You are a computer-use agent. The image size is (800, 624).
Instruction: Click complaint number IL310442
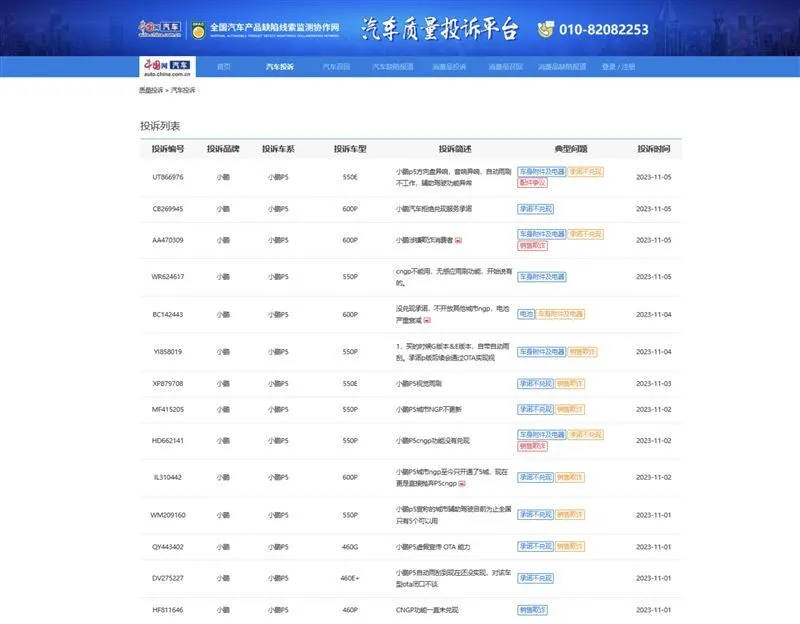(x=168, y=477)
